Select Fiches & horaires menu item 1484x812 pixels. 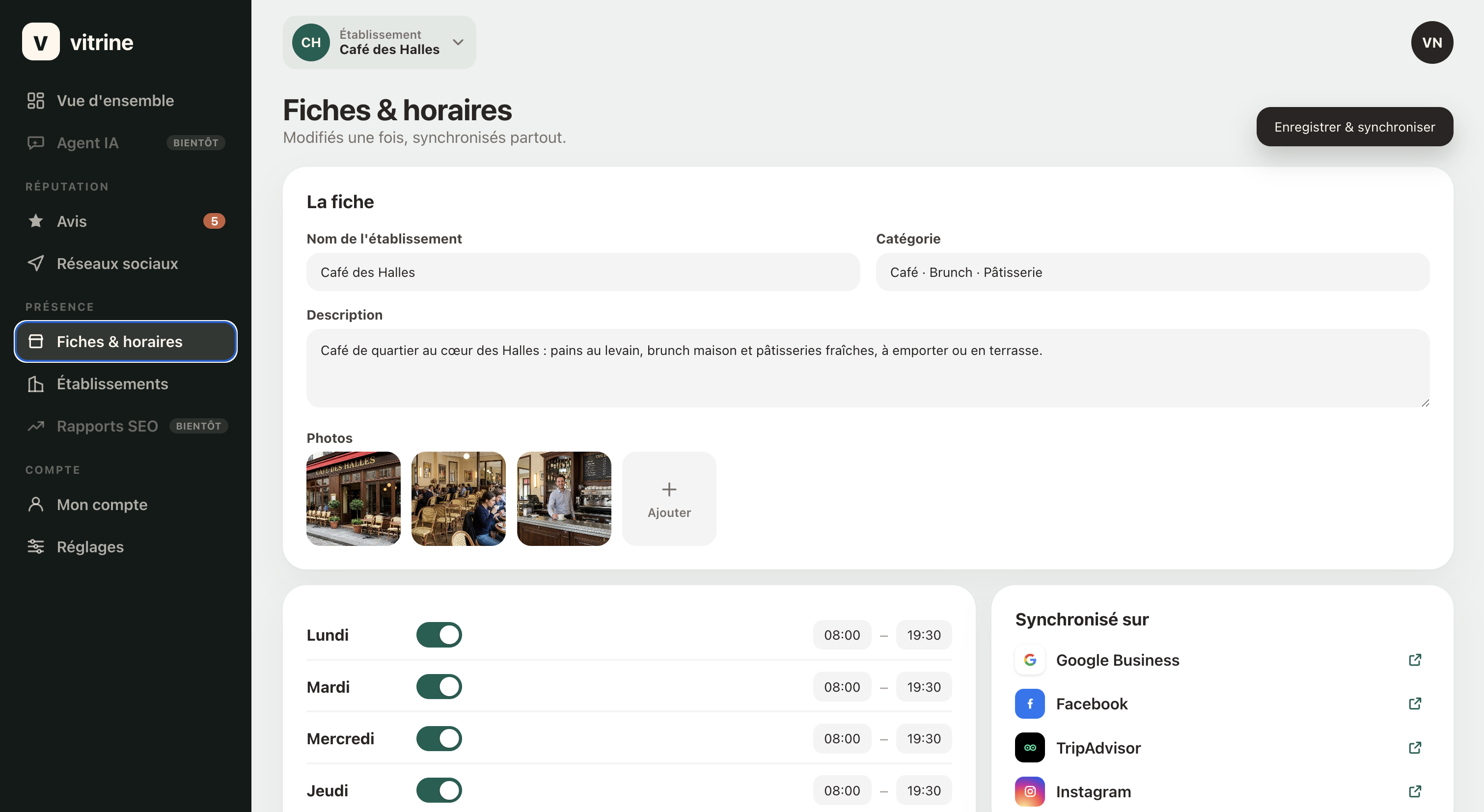[126, 342]
